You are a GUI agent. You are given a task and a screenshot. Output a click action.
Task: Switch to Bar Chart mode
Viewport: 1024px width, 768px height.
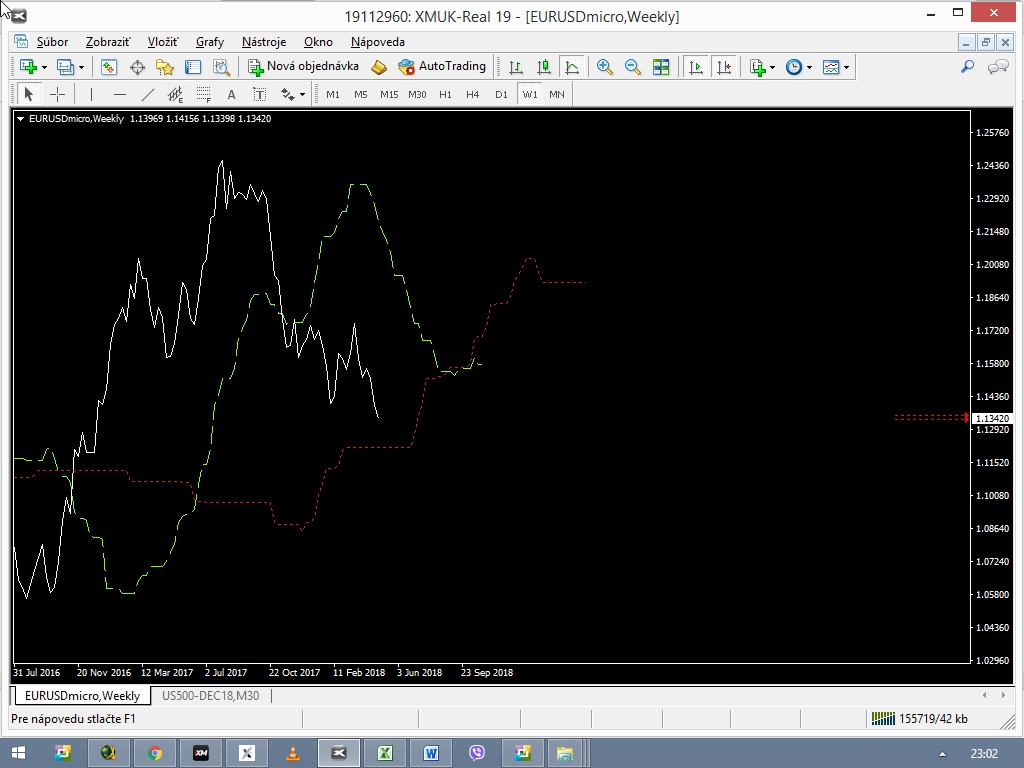[x=516, y=67]
